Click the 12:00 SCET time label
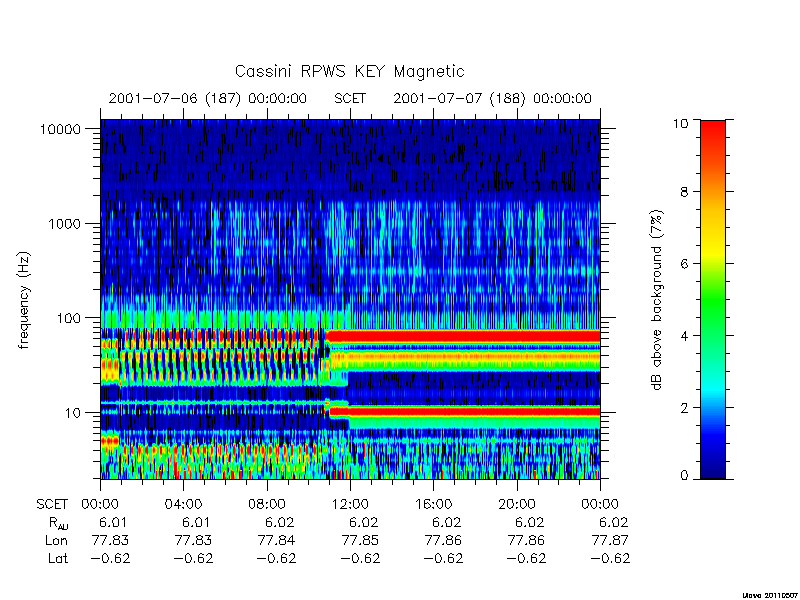The width and height of the screenshot is (800, 600). coord(350,505)
